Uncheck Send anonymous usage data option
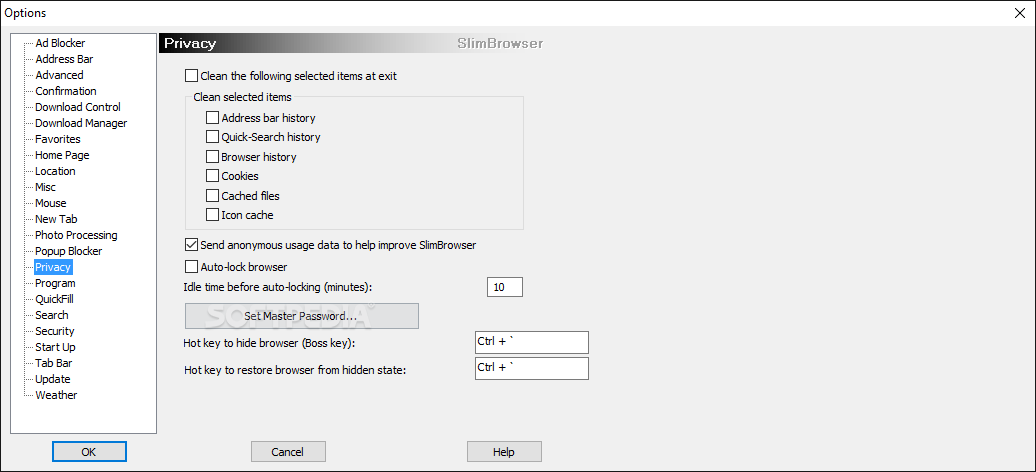Viewport: 1036px width, 472px height. click(192, 245)
